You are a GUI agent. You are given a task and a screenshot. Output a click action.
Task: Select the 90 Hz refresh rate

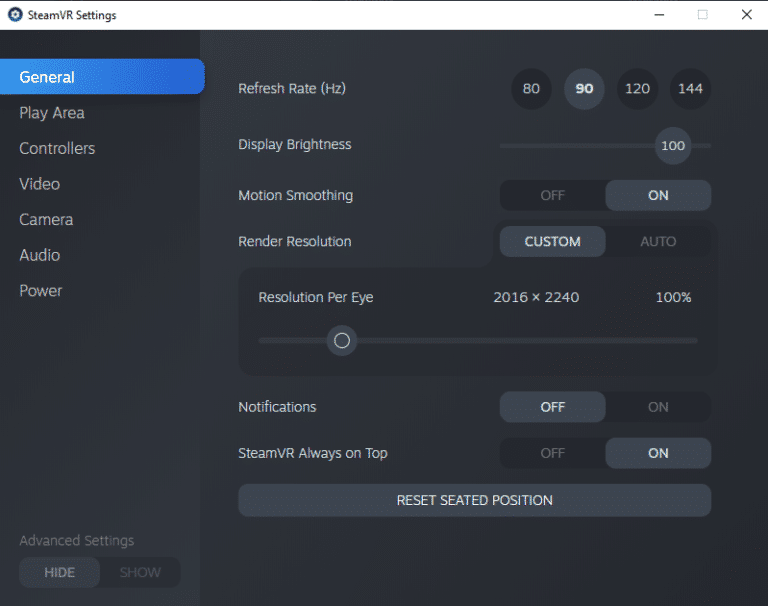click(x=584, y=89)
